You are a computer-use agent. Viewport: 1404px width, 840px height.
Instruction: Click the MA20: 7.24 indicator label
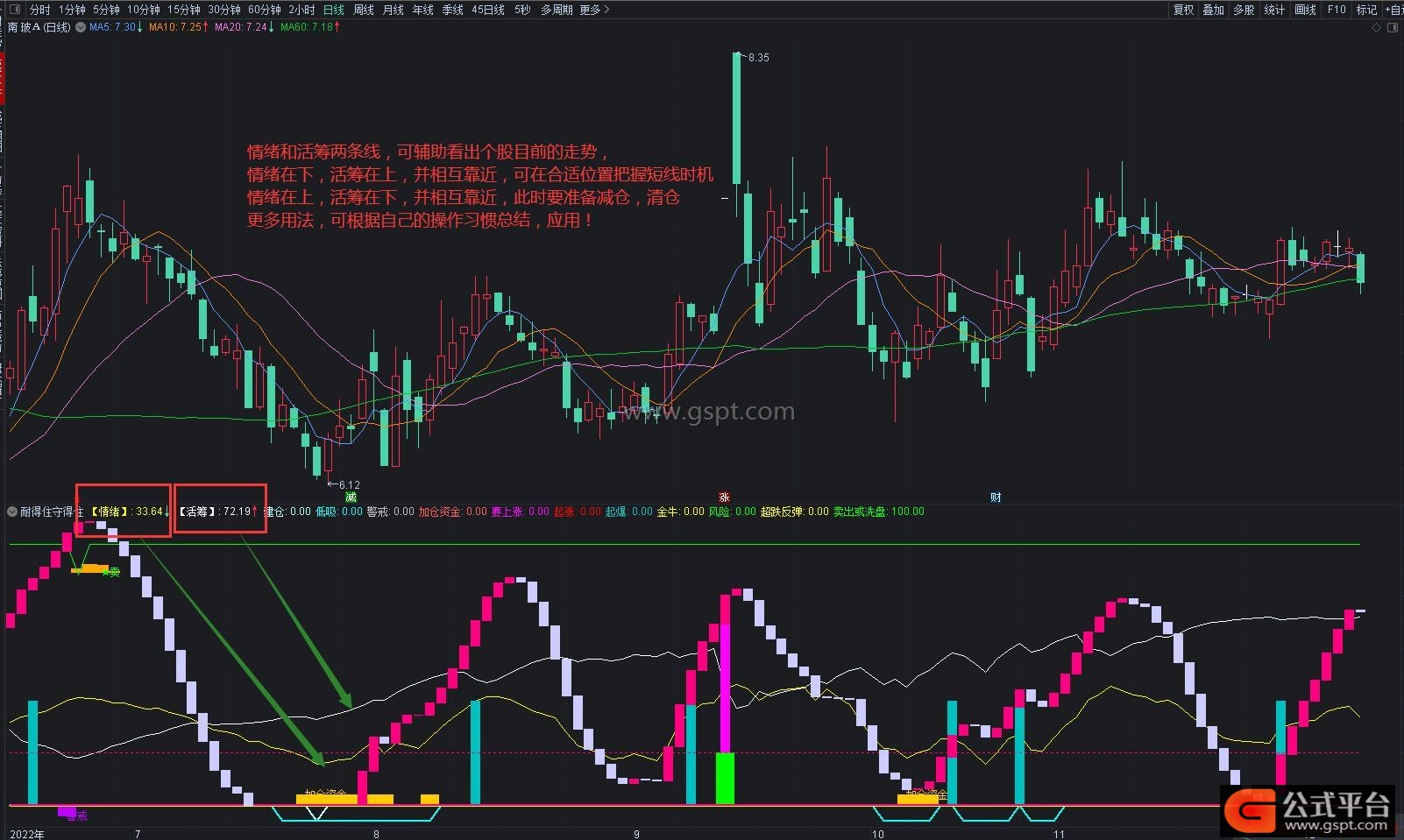[245, 28]
